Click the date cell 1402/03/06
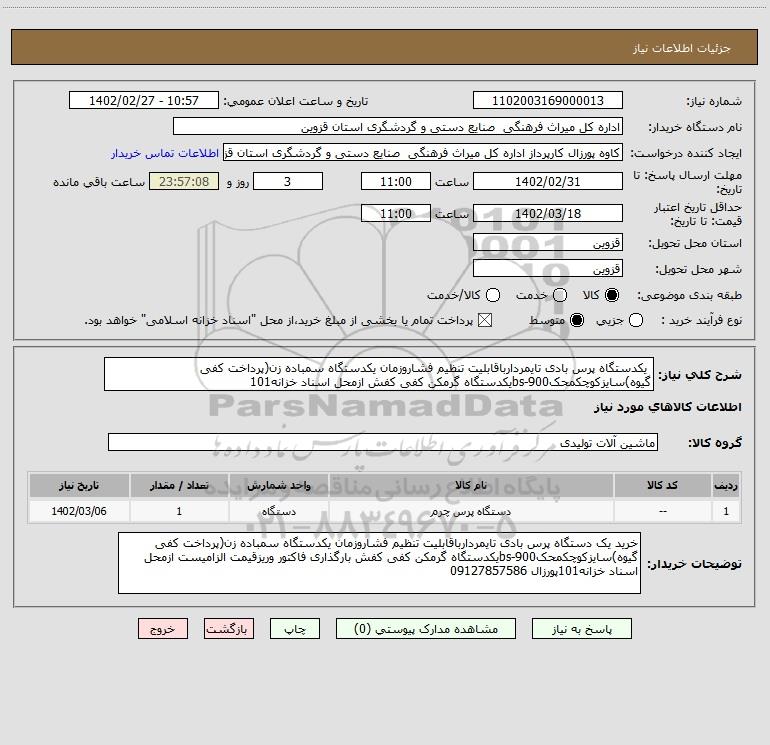The height and width of the screenshot is (745, 770). coord(79,512)
